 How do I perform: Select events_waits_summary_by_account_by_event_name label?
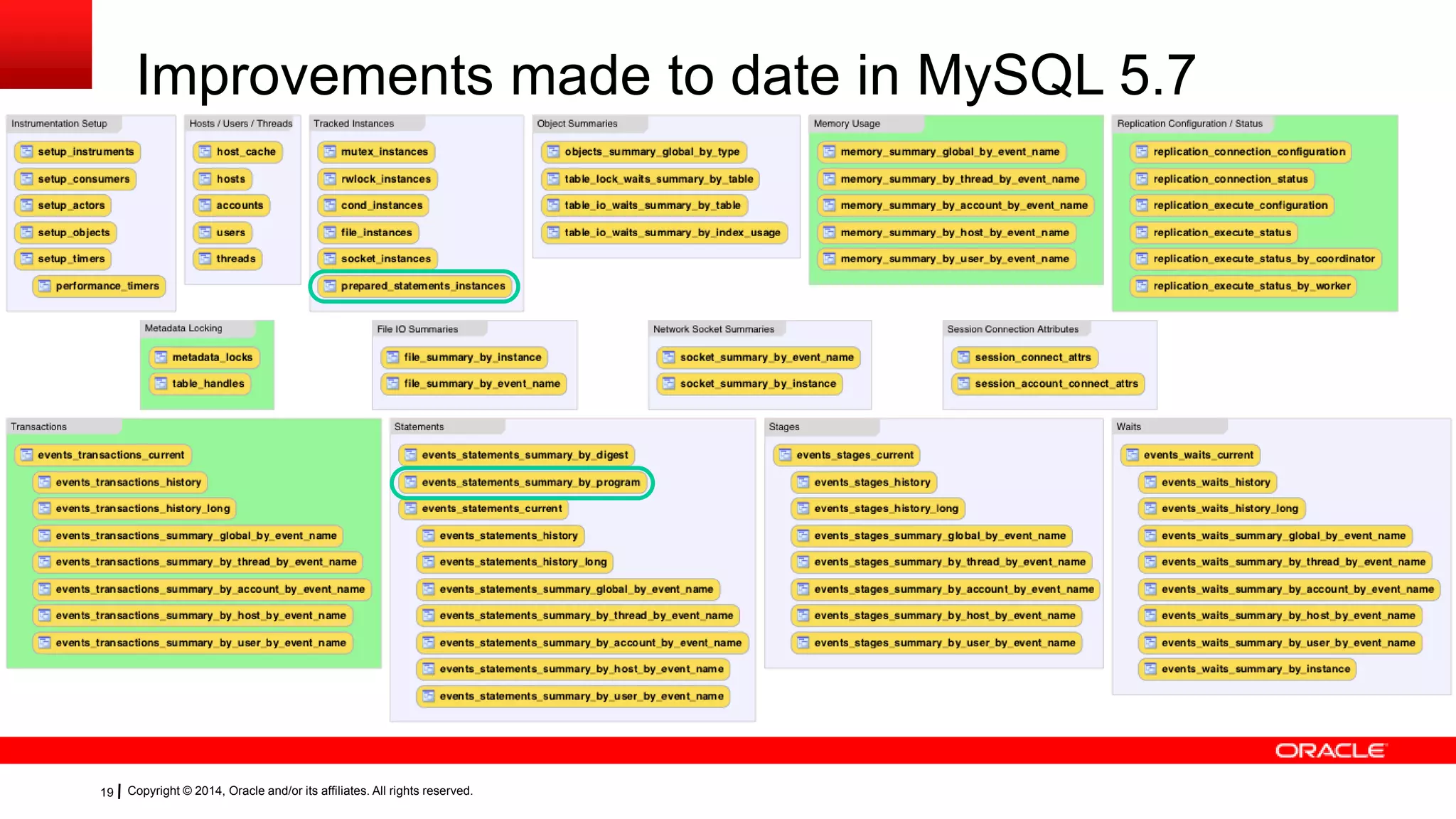[x=1297, y=589]
